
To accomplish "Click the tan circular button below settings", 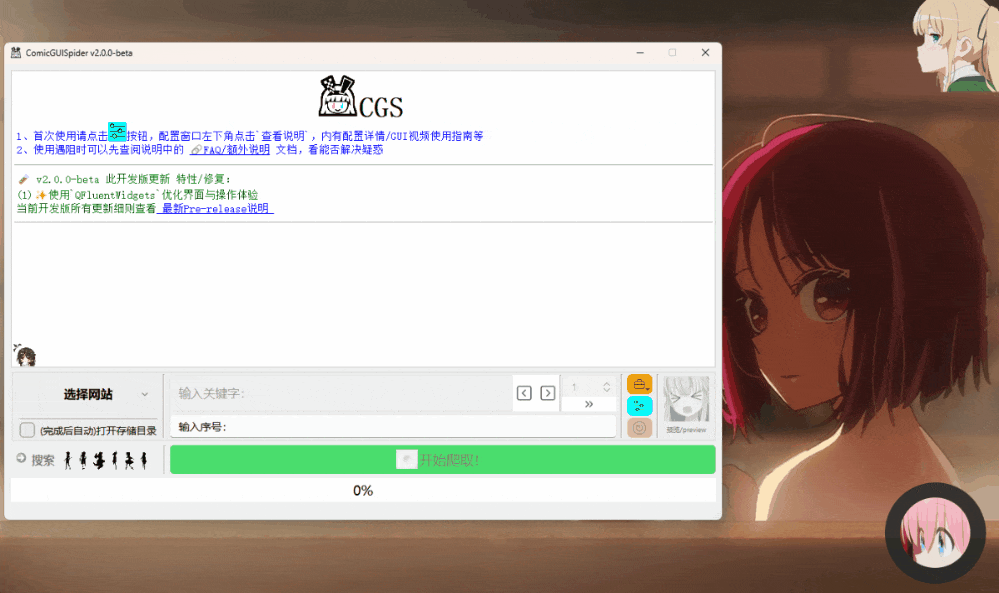I will pyautogui.click(x=639, y=427).
